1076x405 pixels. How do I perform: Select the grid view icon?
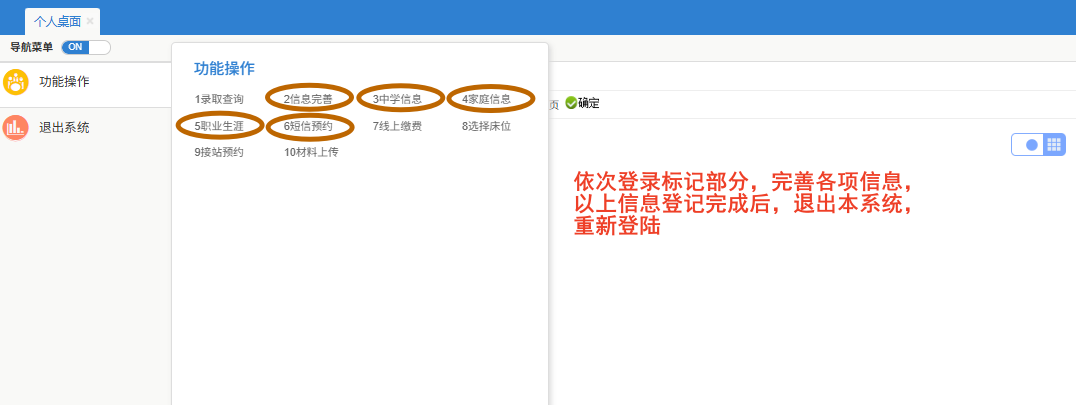coord(1054,145)
